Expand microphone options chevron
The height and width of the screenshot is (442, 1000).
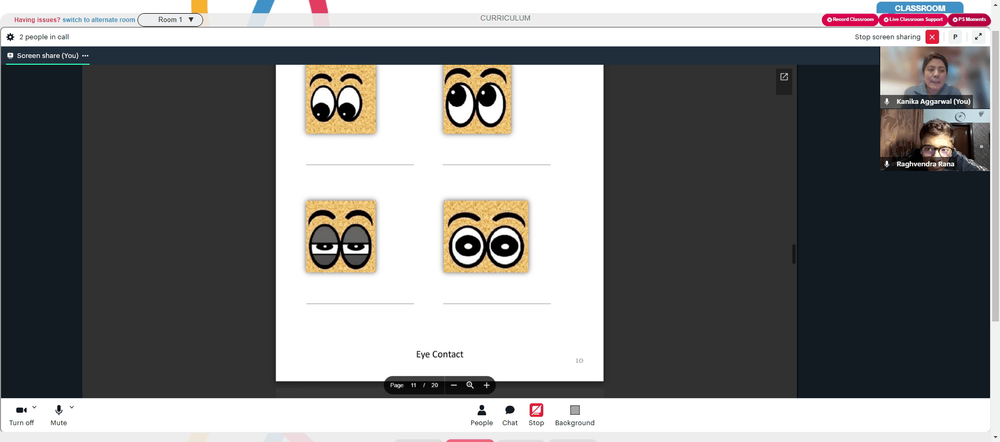(71, 407)
